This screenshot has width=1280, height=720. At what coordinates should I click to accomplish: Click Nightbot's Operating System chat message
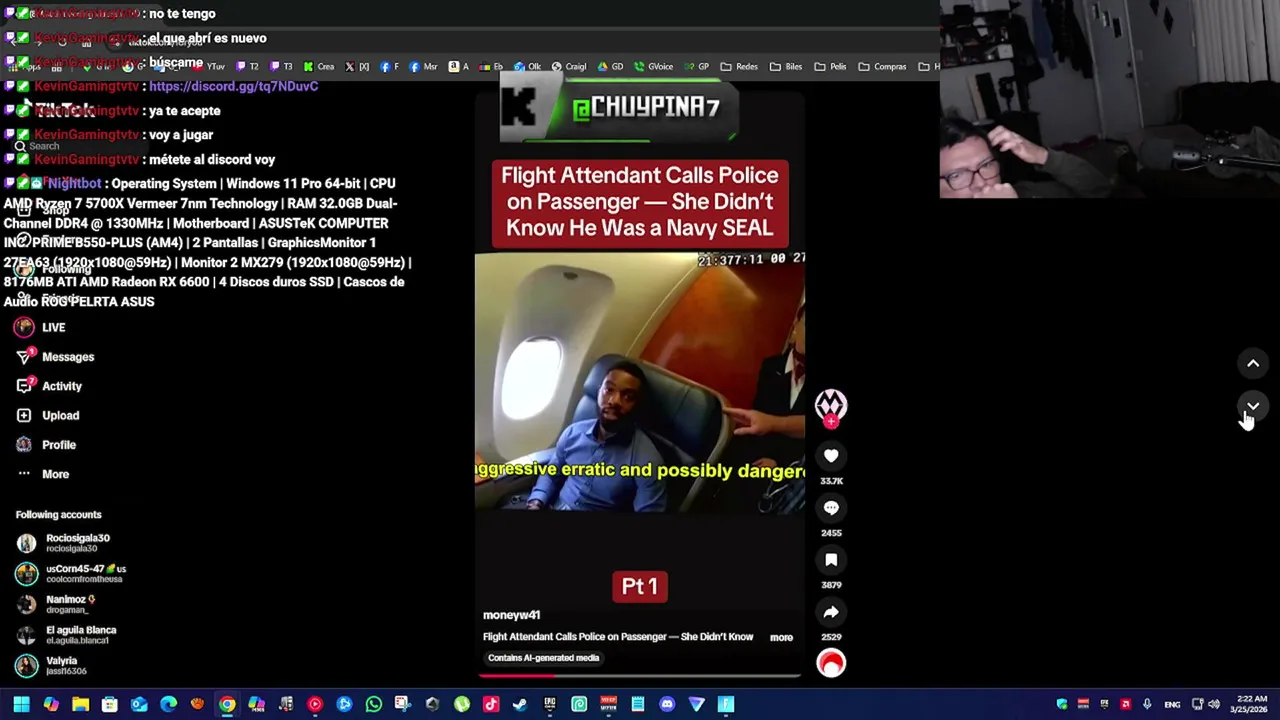pos(207,242)
